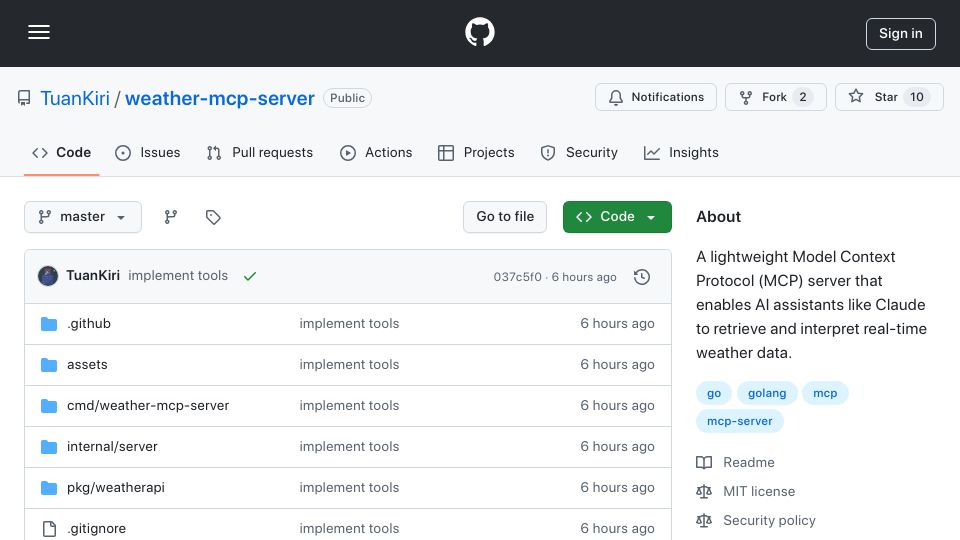
Task: Expand the master branch dropdown
Action: point(83,217)
